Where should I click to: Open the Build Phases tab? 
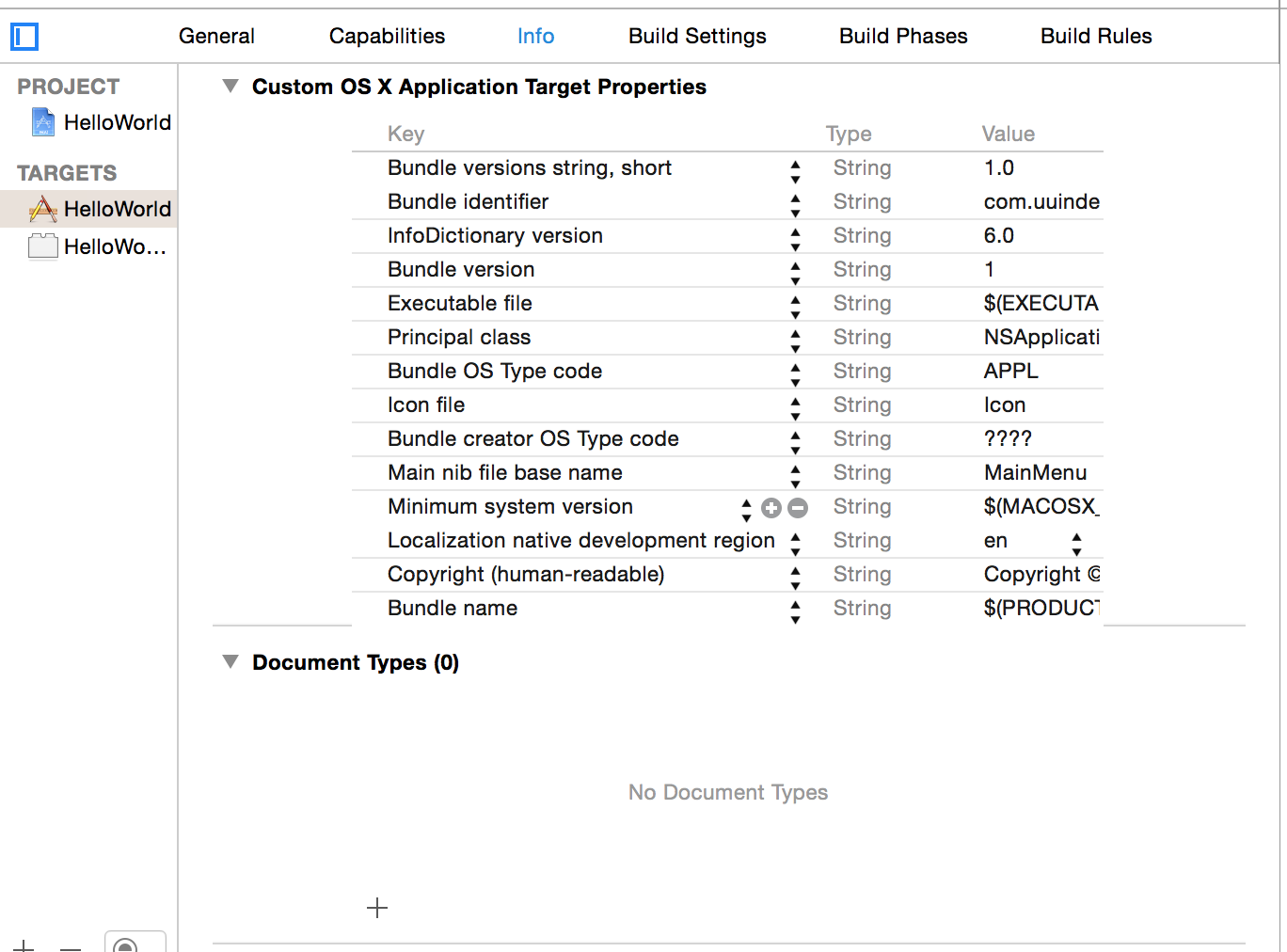coord(903,36)
